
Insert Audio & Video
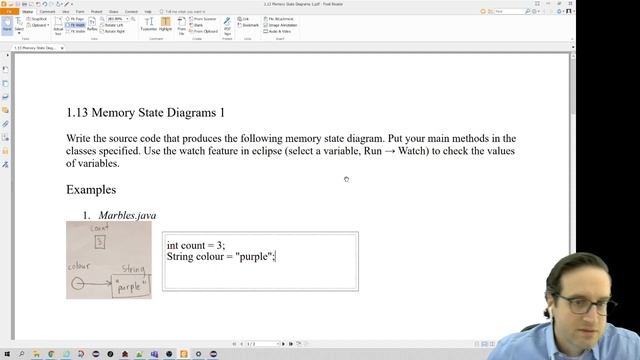(277, 31)
